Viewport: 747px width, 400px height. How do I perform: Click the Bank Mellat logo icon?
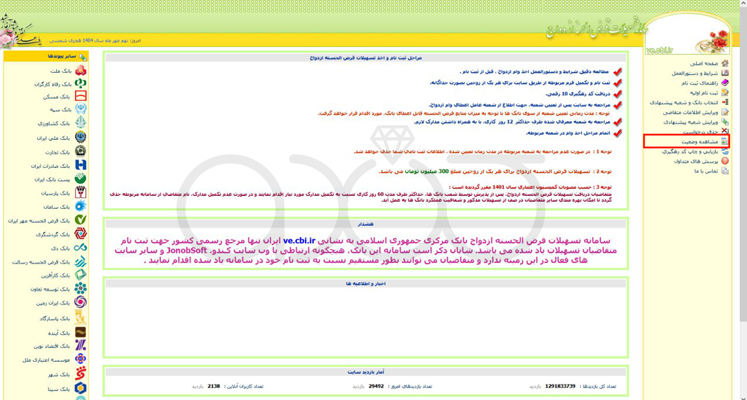click(x=81, y=71)
